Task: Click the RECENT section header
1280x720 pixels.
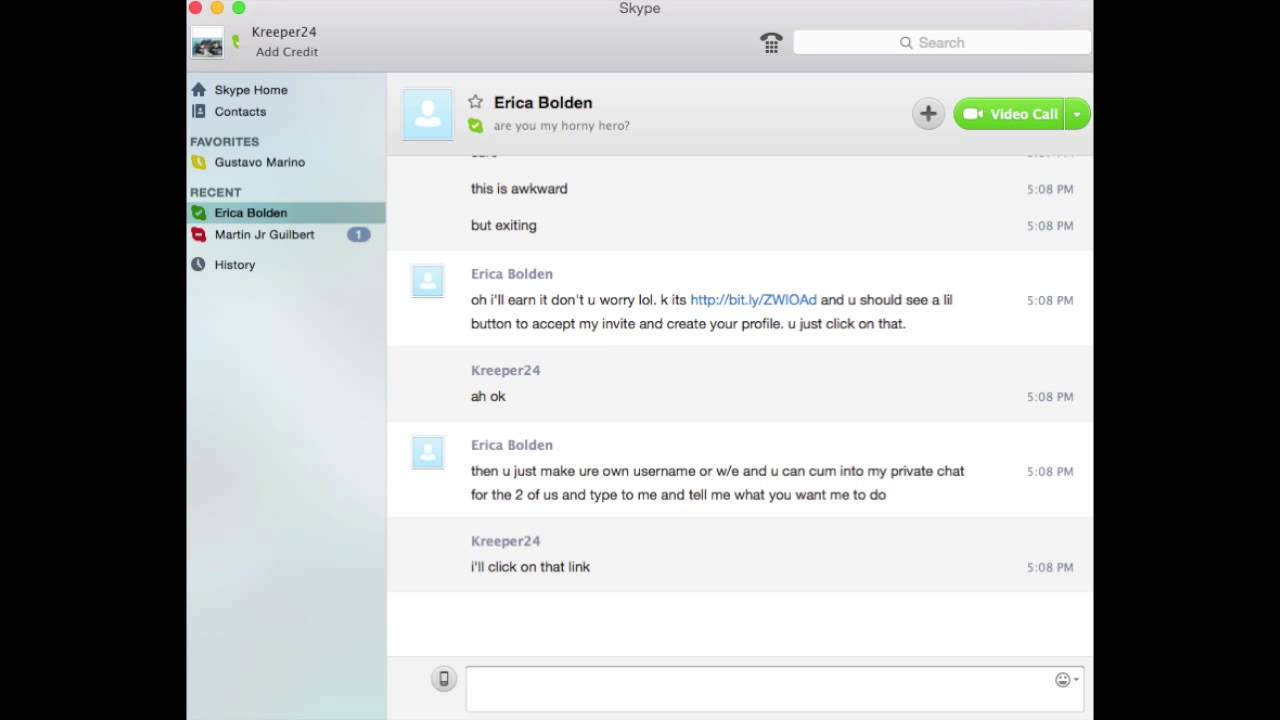Action: point(216,193)
